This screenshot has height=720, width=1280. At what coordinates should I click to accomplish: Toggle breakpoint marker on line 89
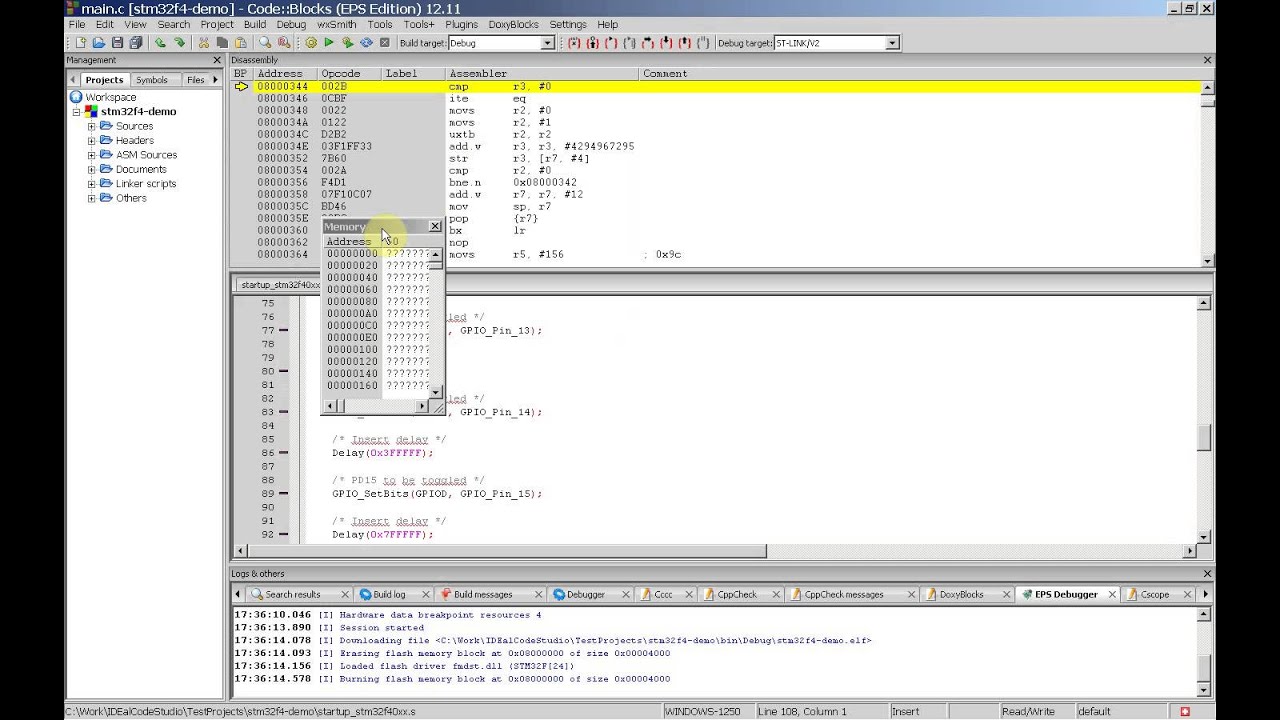[284, 494]
